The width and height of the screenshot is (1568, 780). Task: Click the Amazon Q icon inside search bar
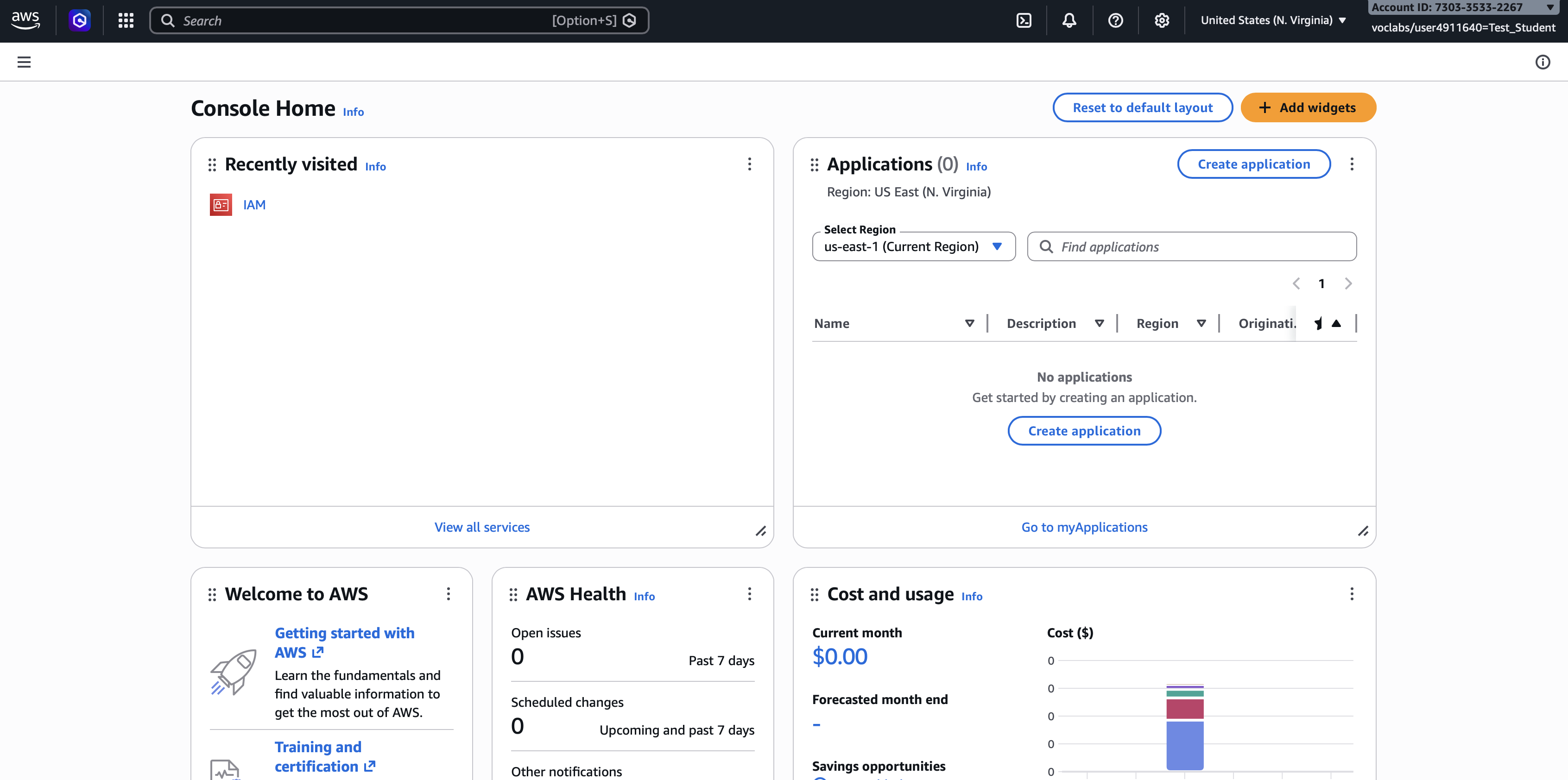click(630, 21)
